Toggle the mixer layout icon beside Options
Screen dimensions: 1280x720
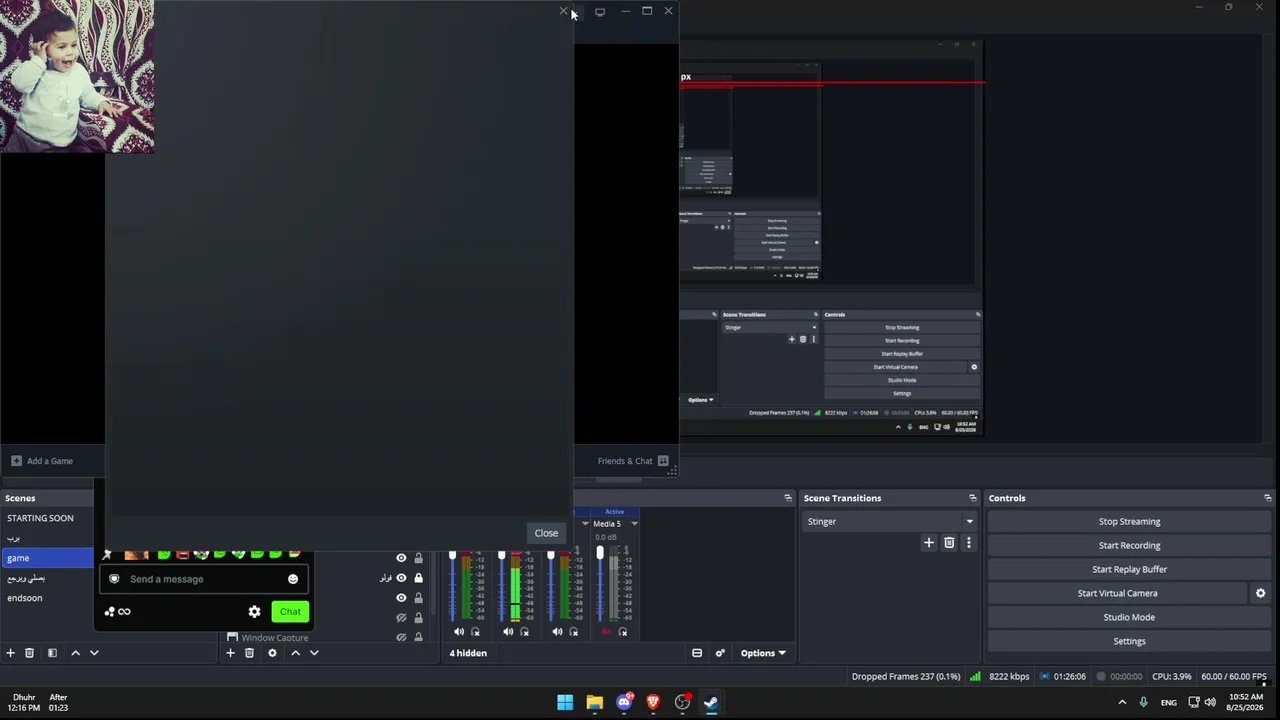tap(697, 653)
